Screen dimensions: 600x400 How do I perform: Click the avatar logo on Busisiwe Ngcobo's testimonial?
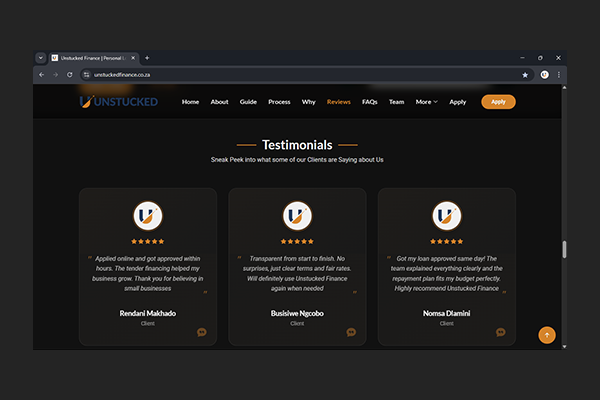pos(297,216)
